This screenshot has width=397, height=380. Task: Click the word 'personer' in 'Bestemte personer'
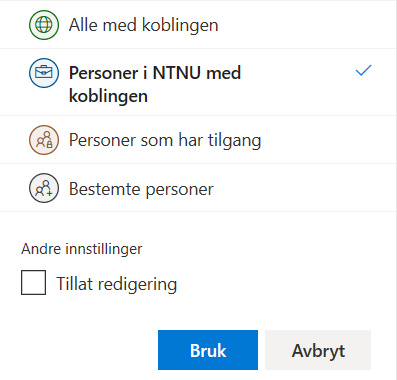[180, 190]
